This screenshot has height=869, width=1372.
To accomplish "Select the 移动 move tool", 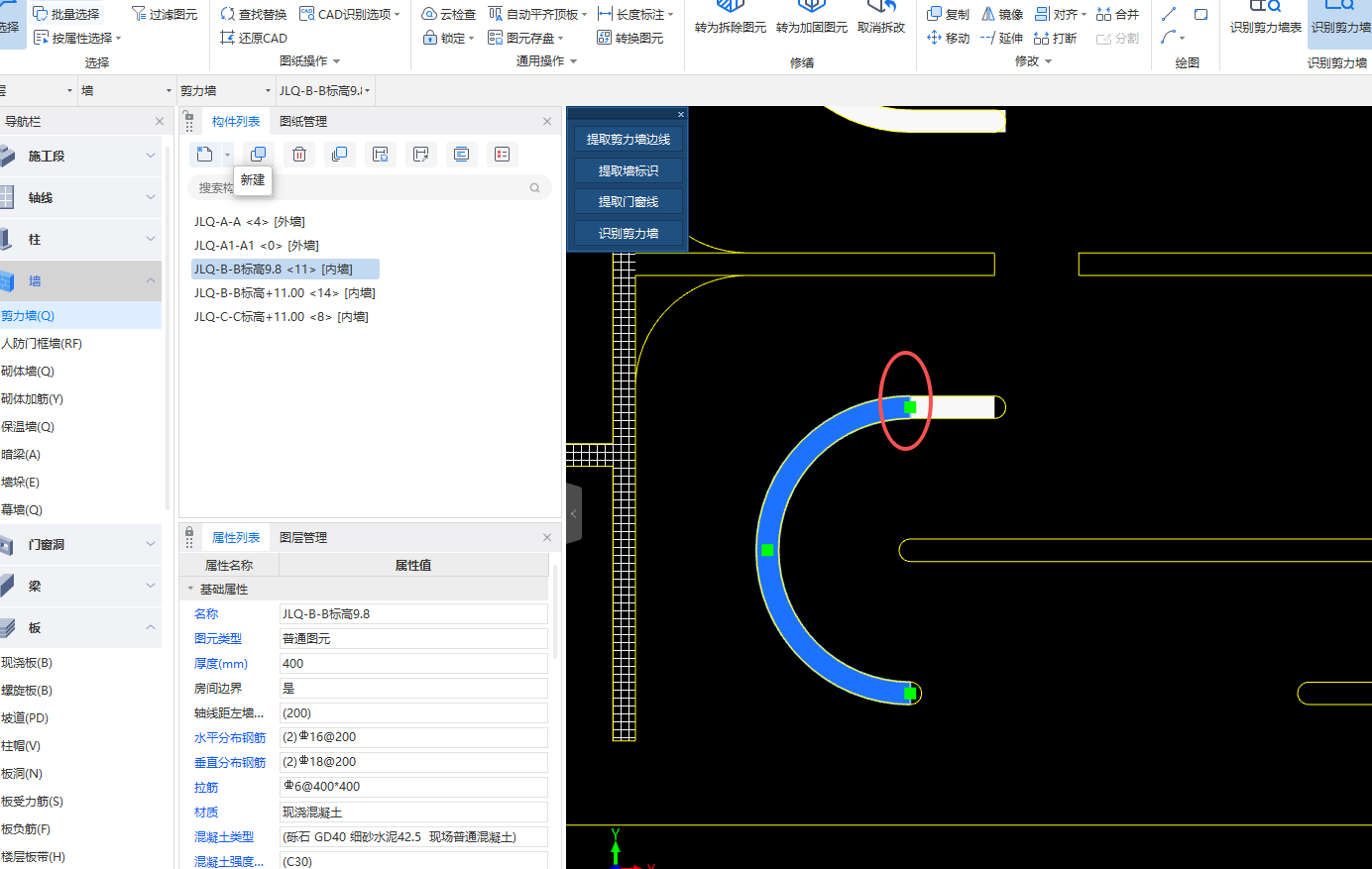I will pyautogui.click(x=948, y=38).
